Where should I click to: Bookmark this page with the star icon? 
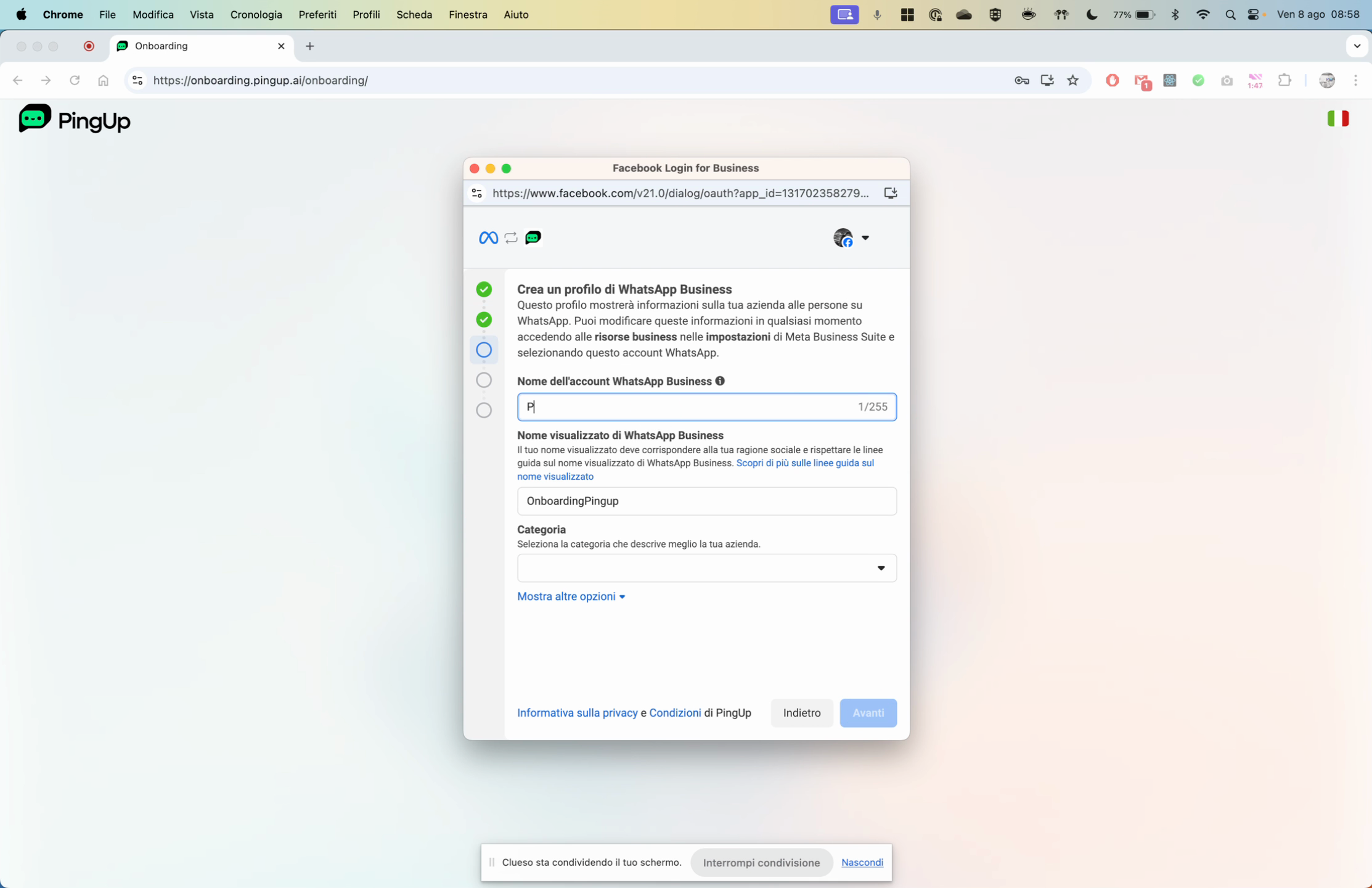(x=1073, y=80)
